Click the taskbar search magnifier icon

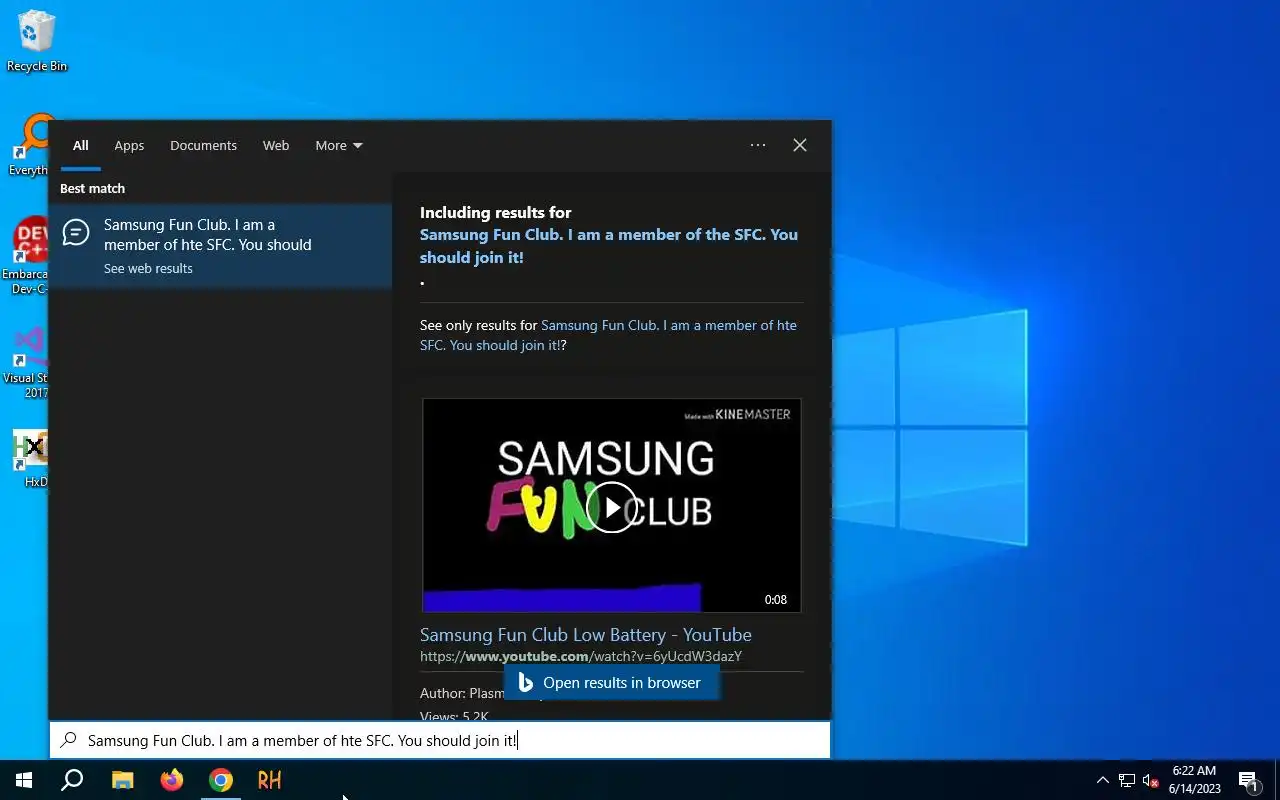coord(72,780)
